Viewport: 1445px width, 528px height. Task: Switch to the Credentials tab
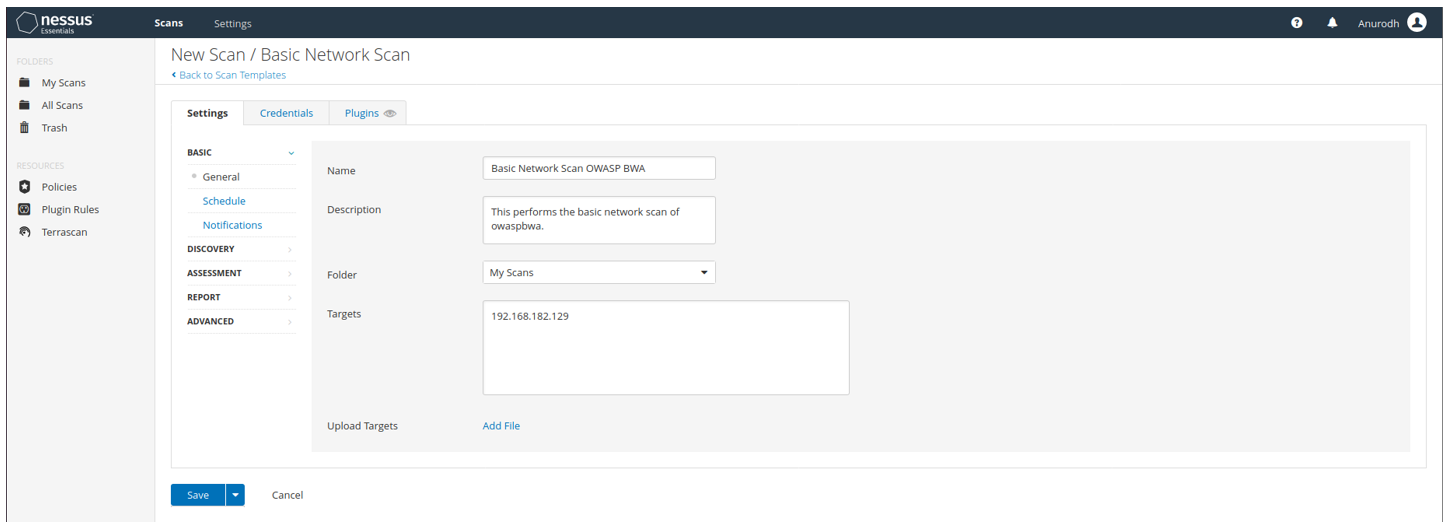pyautogui.click(x=286, y=113)
